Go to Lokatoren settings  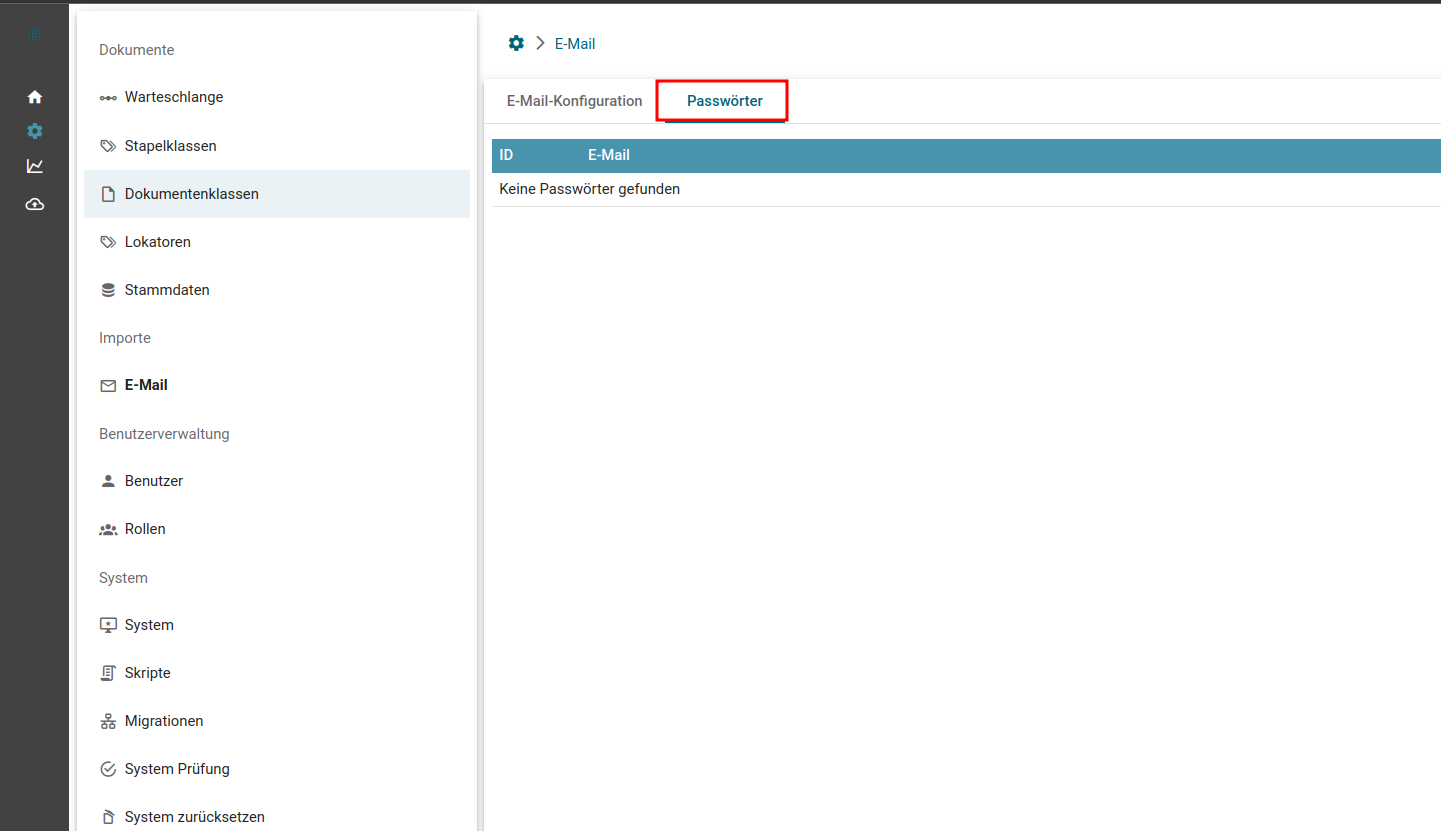pos(157,242)
